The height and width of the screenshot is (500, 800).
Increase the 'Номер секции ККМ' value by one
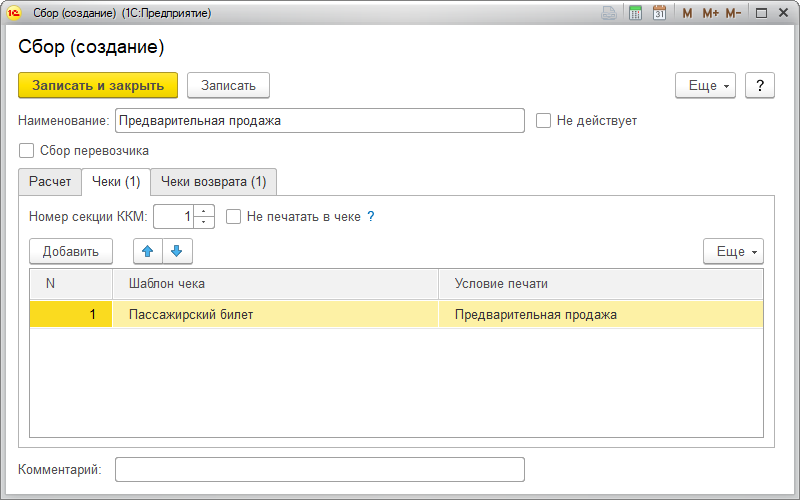pyautogui.click(x=205, y=211)
